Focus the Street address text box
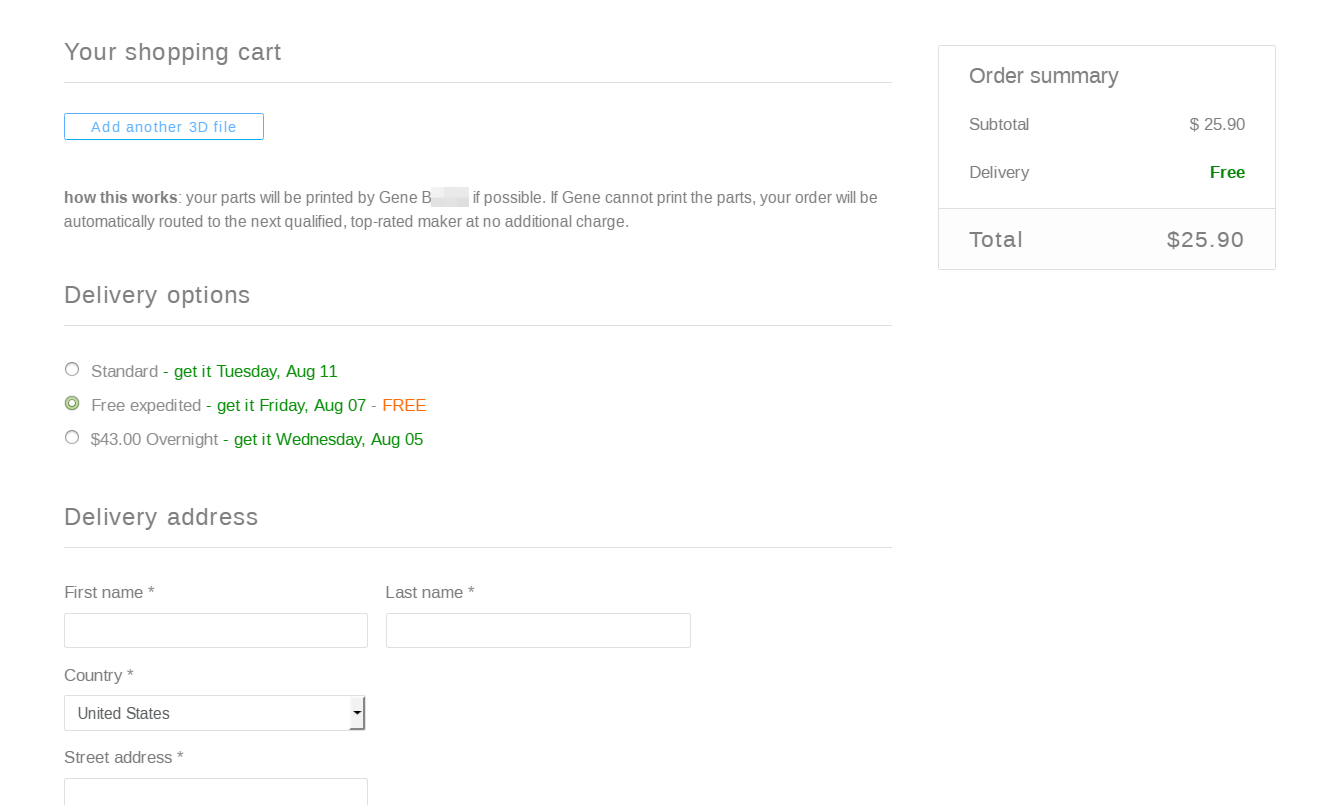Screen dimensions: 1327x805 (216, 792)
